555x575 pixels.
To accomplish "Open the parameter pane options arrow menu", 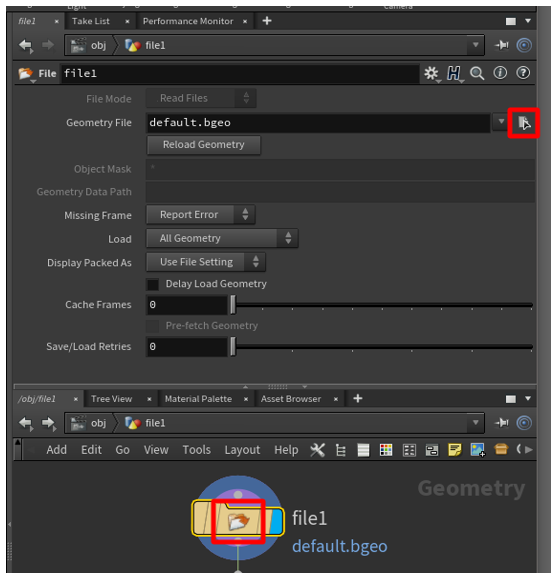I will [x=528, y=21].
